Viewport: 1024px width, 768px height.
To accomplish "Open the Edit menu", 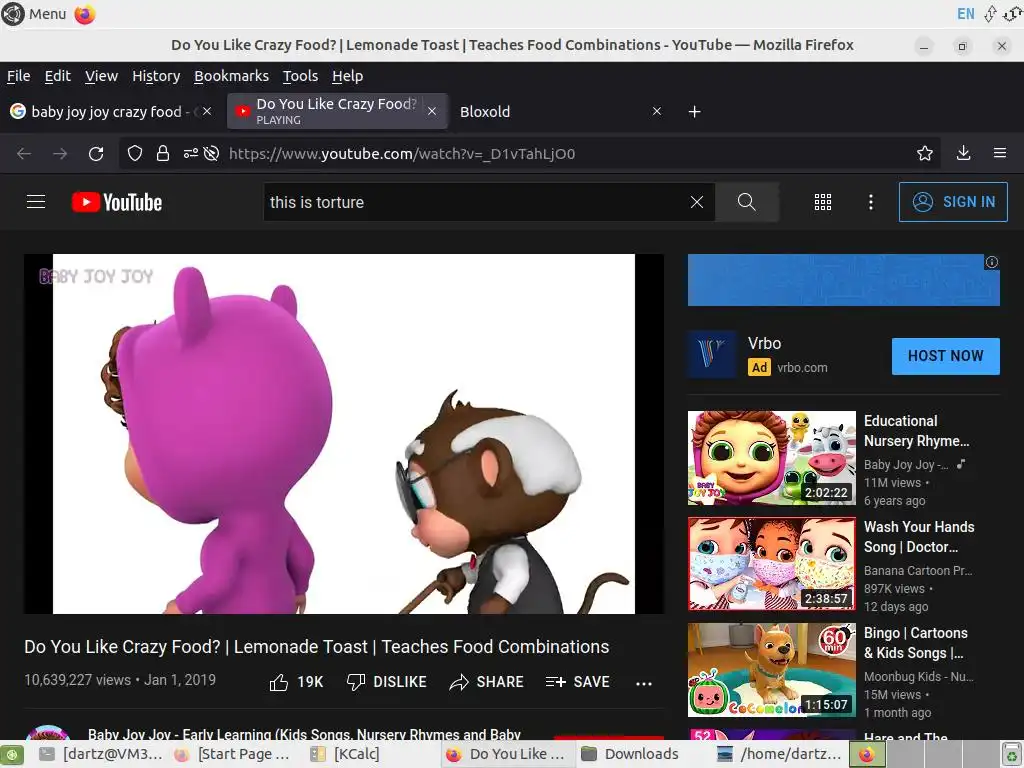I will tap(57, 76).
